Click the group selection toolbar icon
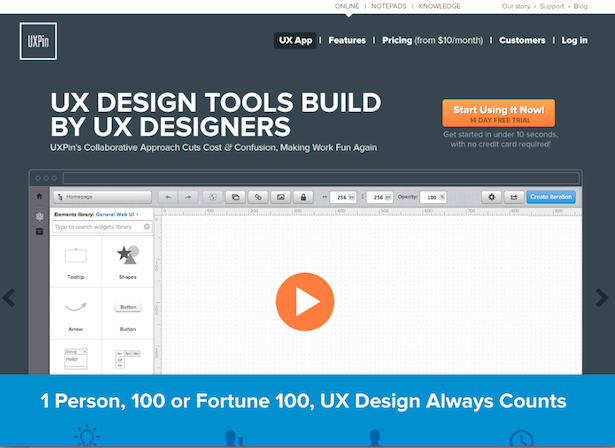The width and height of the screenshot is (615, 448). pyautogui.click(x=213, y=197)
